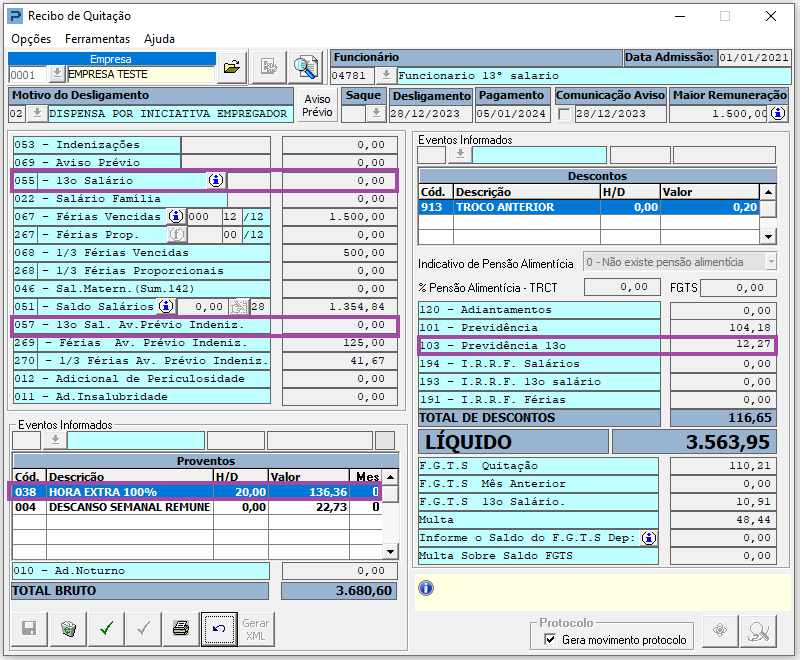Check the Comunicação Aviso checkbox
Screen dimensions: 802x660
point(565,114)
